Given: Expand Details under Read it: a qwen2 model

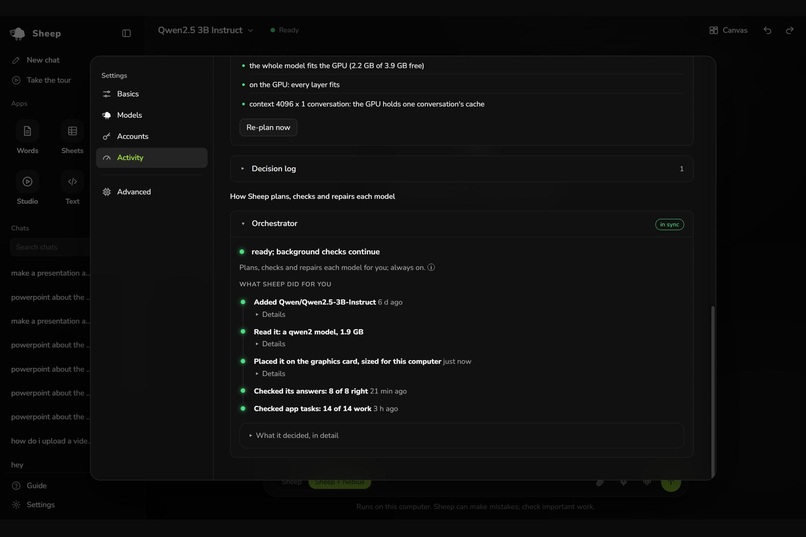Looking at the screenshot, I should click(270, 344).
